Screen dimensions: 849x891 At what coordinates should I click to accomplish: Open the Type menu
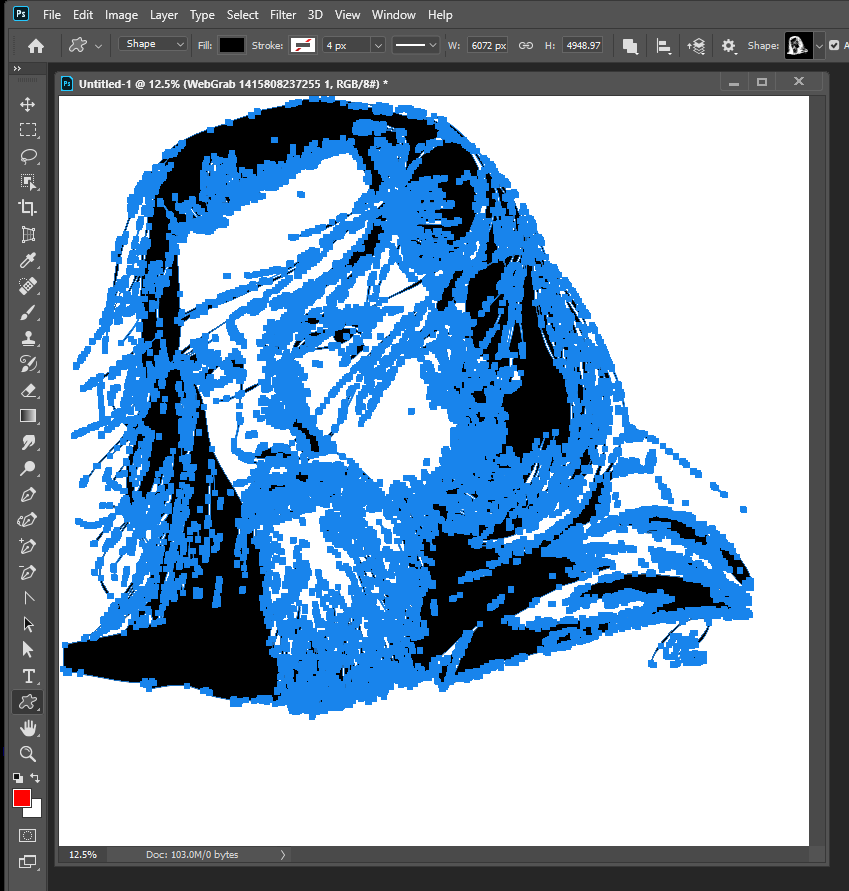tap(202, 15)
